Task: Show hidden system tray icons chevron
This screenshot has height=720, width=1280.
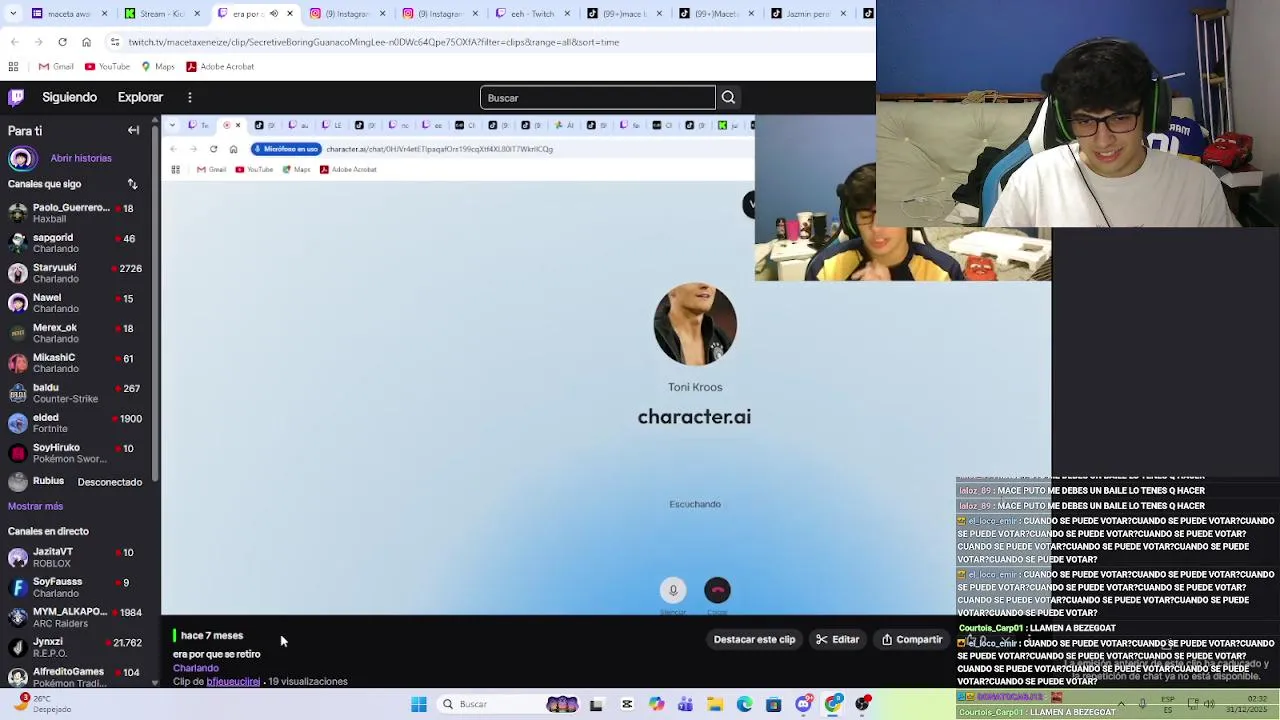Action: coord(1120,704)
